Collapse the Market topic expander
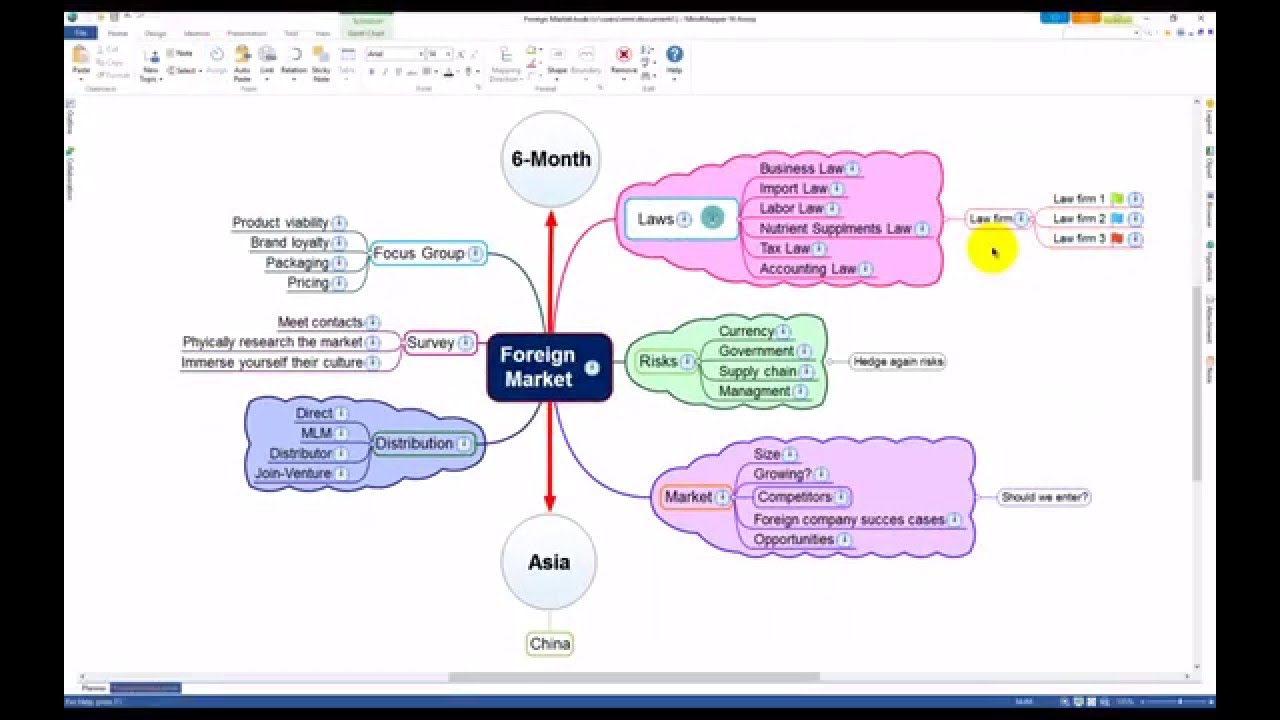The width and height of the screenshot is (1280, 720). click(x=723, y=497)
